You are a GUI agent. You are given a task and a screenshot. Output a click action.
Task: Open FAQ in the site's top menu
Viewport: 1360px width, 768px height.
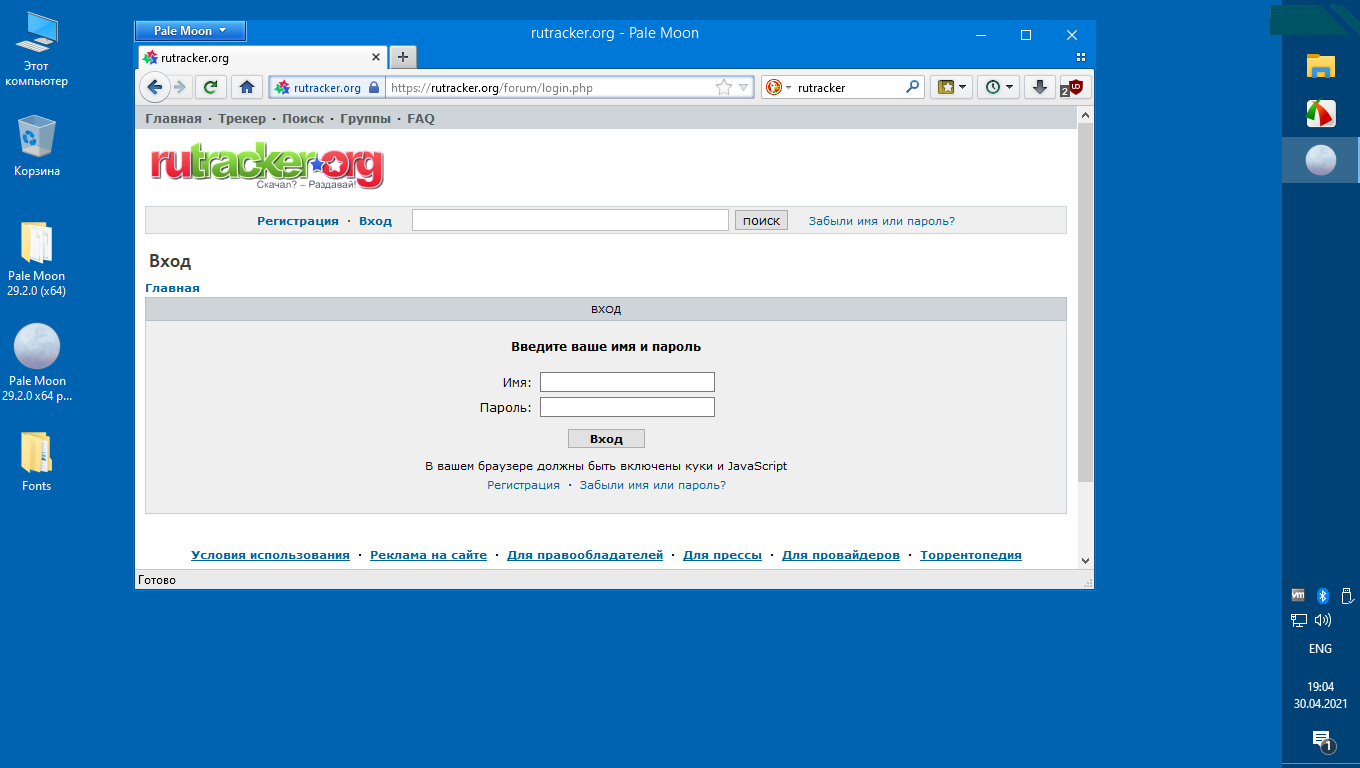pos(421,118)
